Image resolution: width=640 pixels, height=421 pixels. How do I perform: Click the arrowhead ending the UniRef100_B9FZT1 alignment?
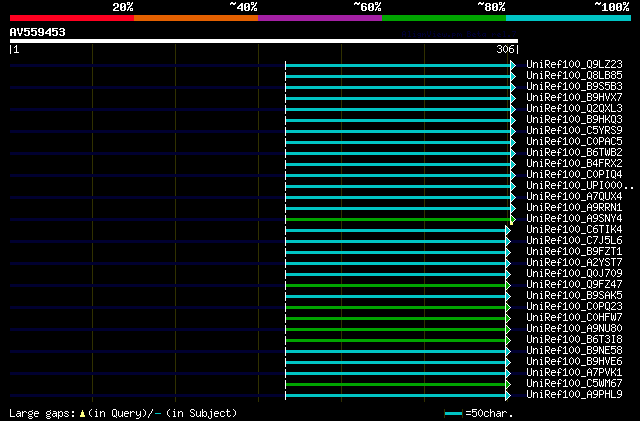click(x=508, y=253)
